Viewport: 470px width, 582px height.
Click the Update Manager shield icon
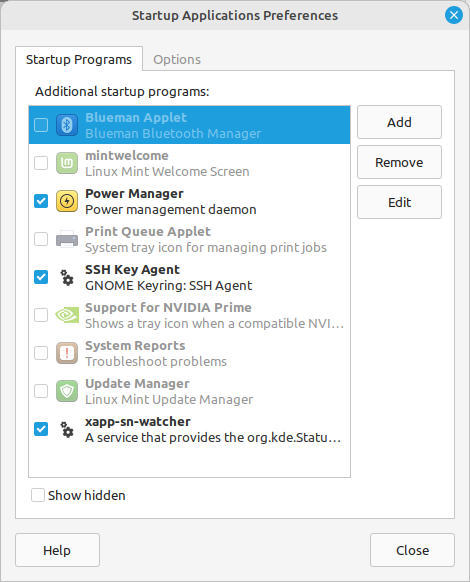(x=67, y=391)
